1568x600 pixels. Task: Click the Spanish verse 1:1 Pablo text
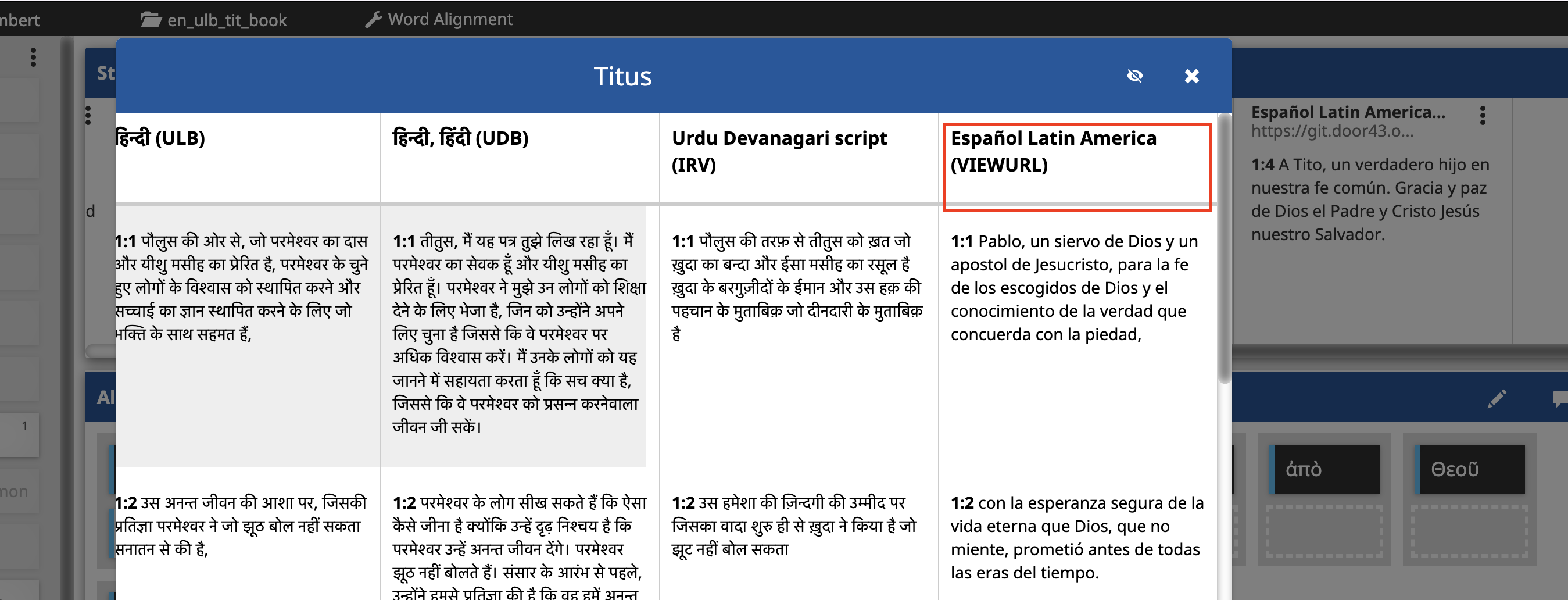[1075, 288]
